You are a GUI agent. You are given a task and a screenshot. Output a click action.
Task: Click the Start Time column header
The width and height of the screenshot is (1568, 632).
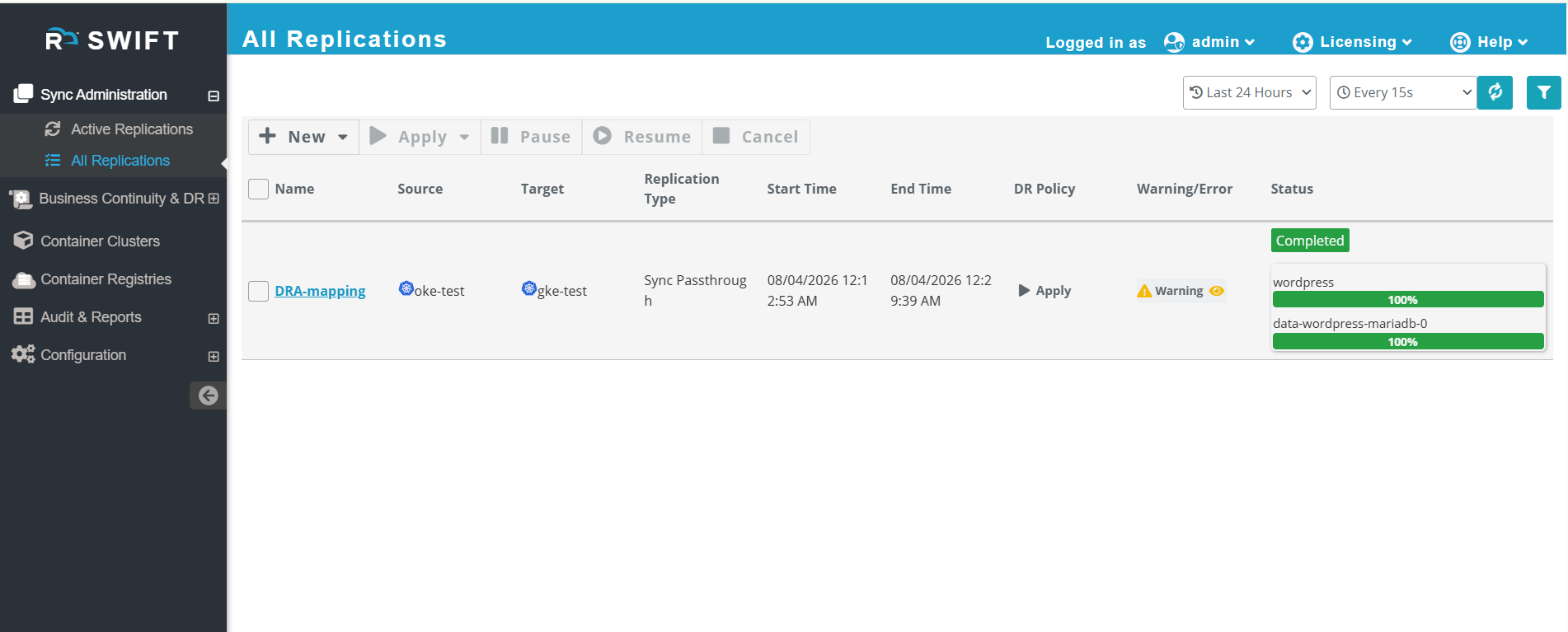pyautogui.click(x=801, y=189)
